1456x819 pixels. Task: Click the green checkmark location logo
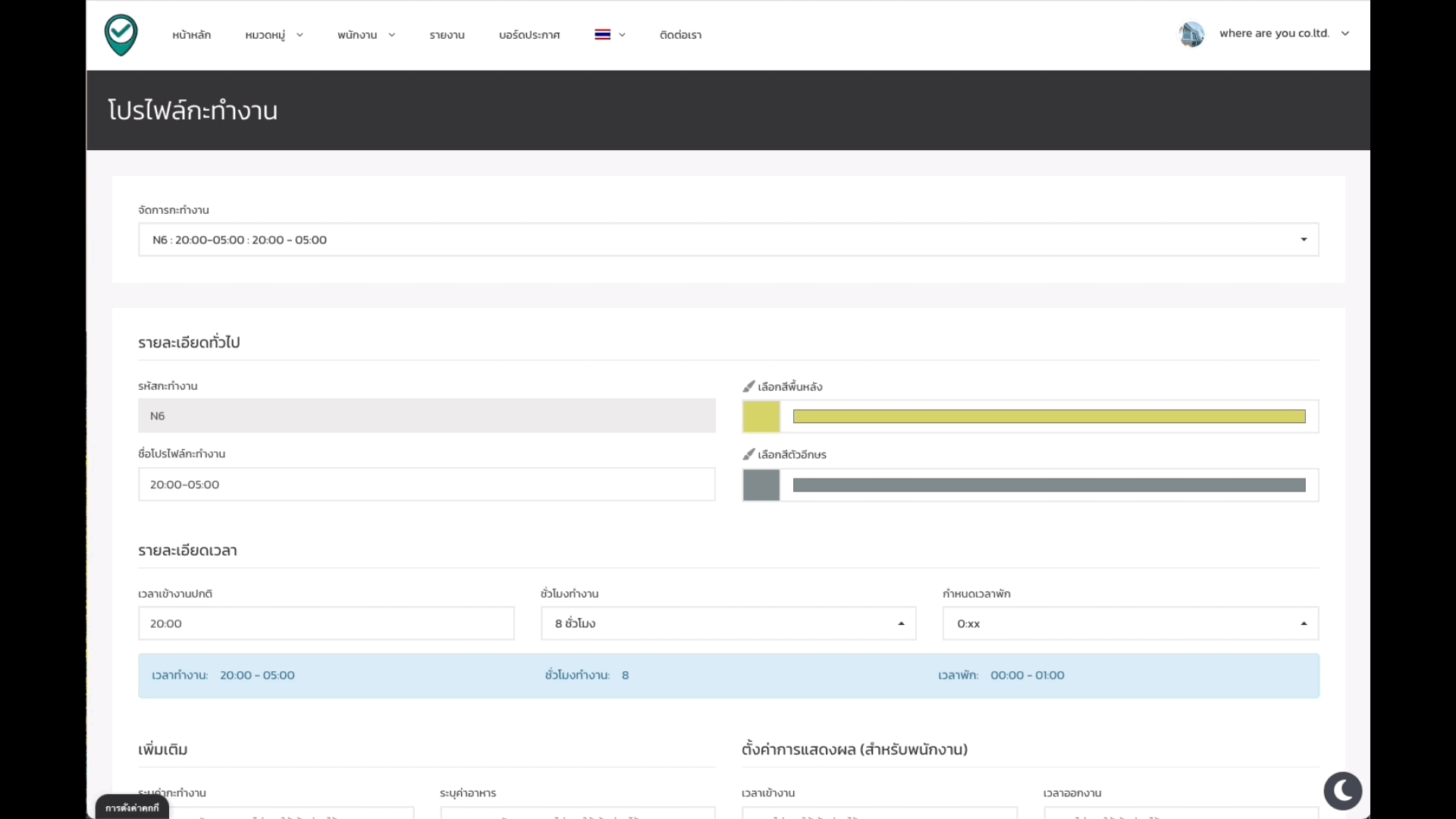pyautogui.click(x=121, y=35)
